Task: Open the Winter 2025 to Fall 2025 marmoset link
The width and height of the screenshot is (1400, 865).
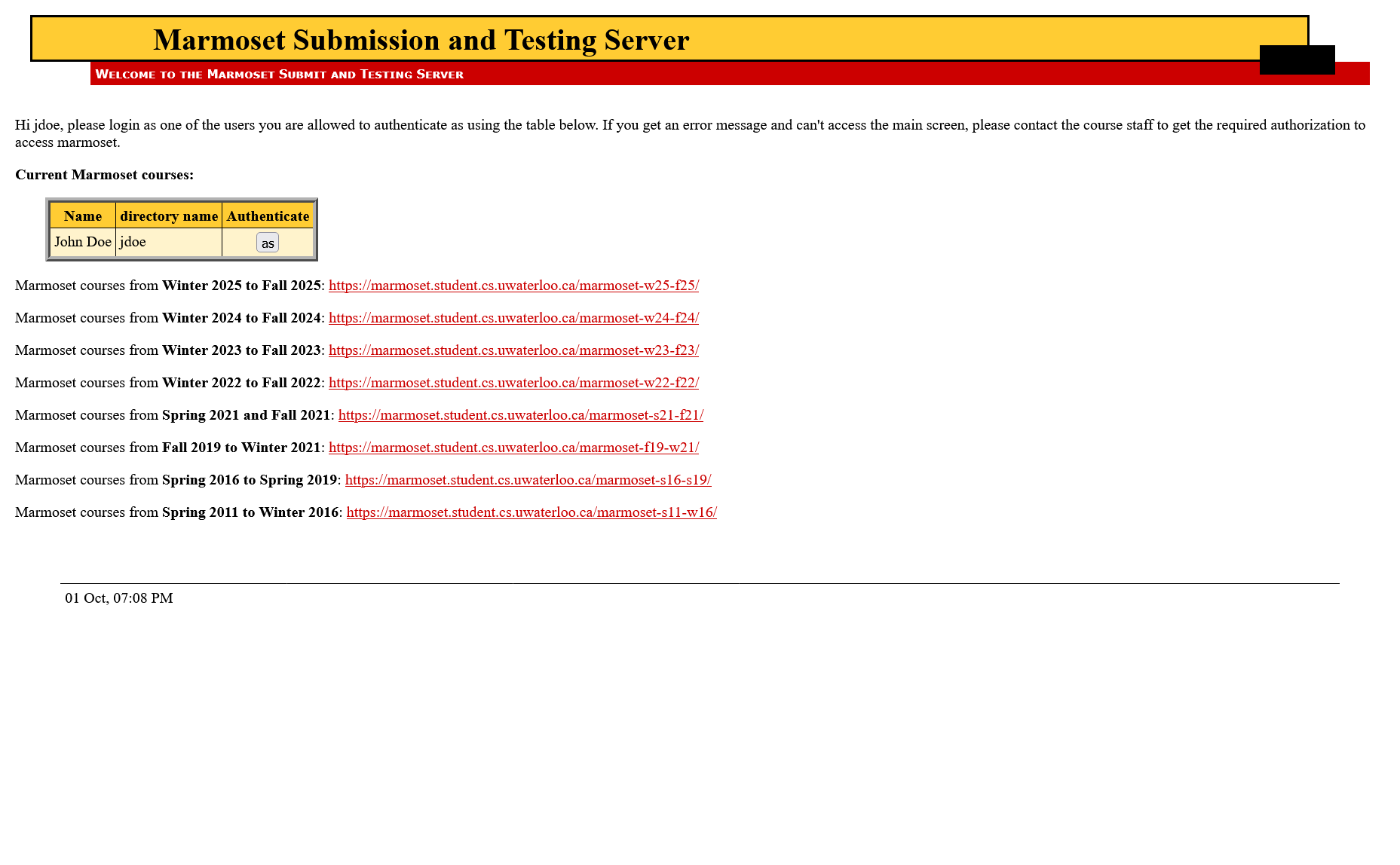Action: (513, 286)
